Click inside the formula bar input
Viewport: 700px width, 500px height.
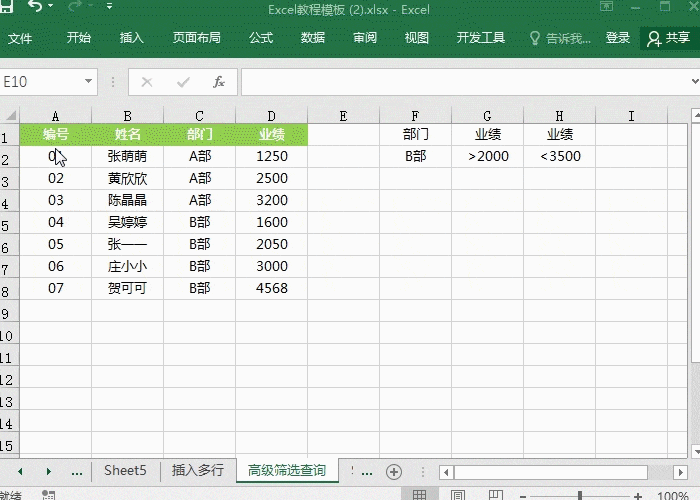pos(460,82)
